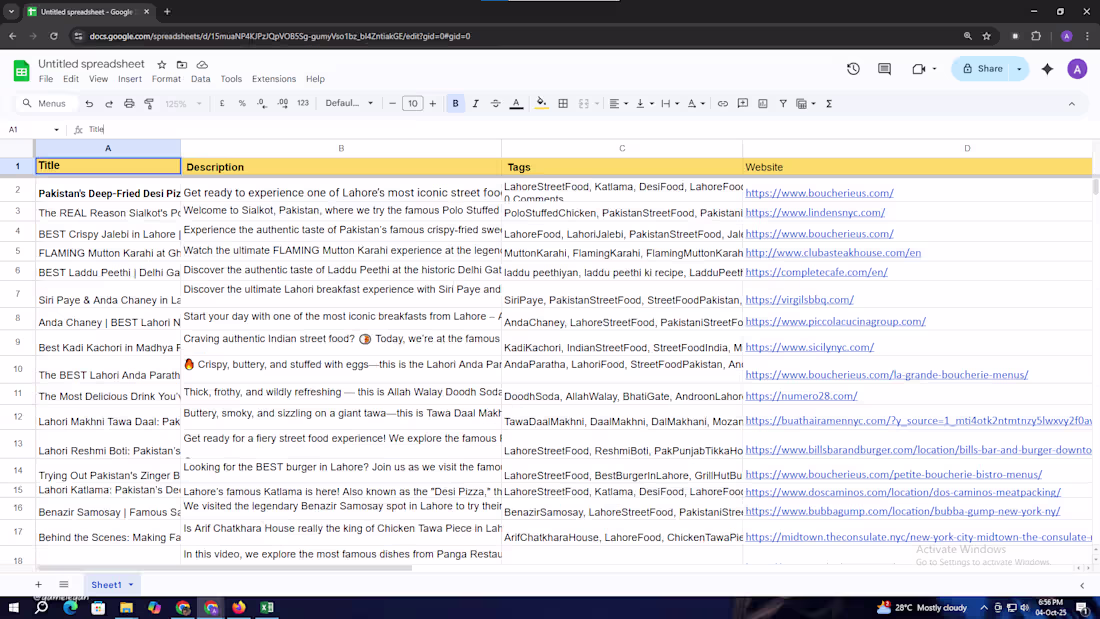Screen dimensions: 1100x619
Task: Open Name box dropdown for A1
Action: tap(56, 130)
